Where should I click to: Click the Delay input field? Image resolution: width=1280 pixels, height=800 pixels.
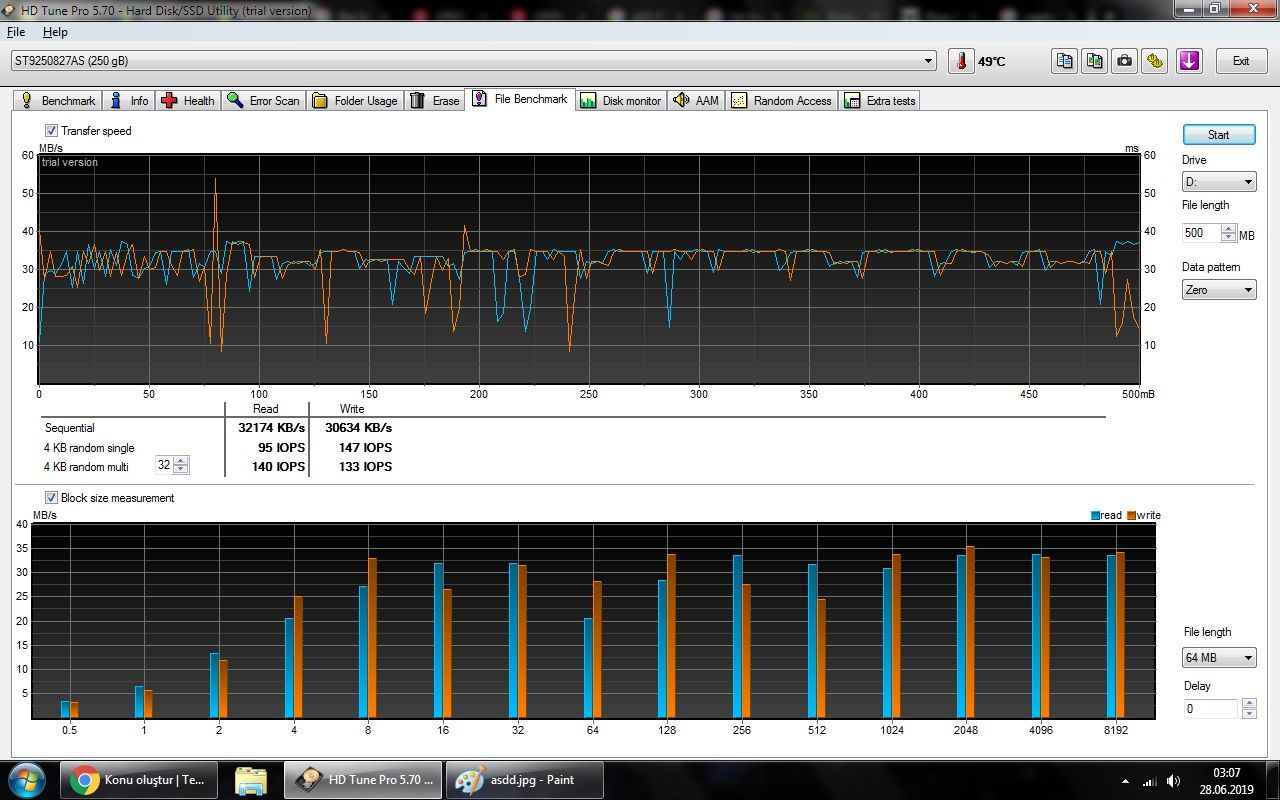[x=1211, y=709]
